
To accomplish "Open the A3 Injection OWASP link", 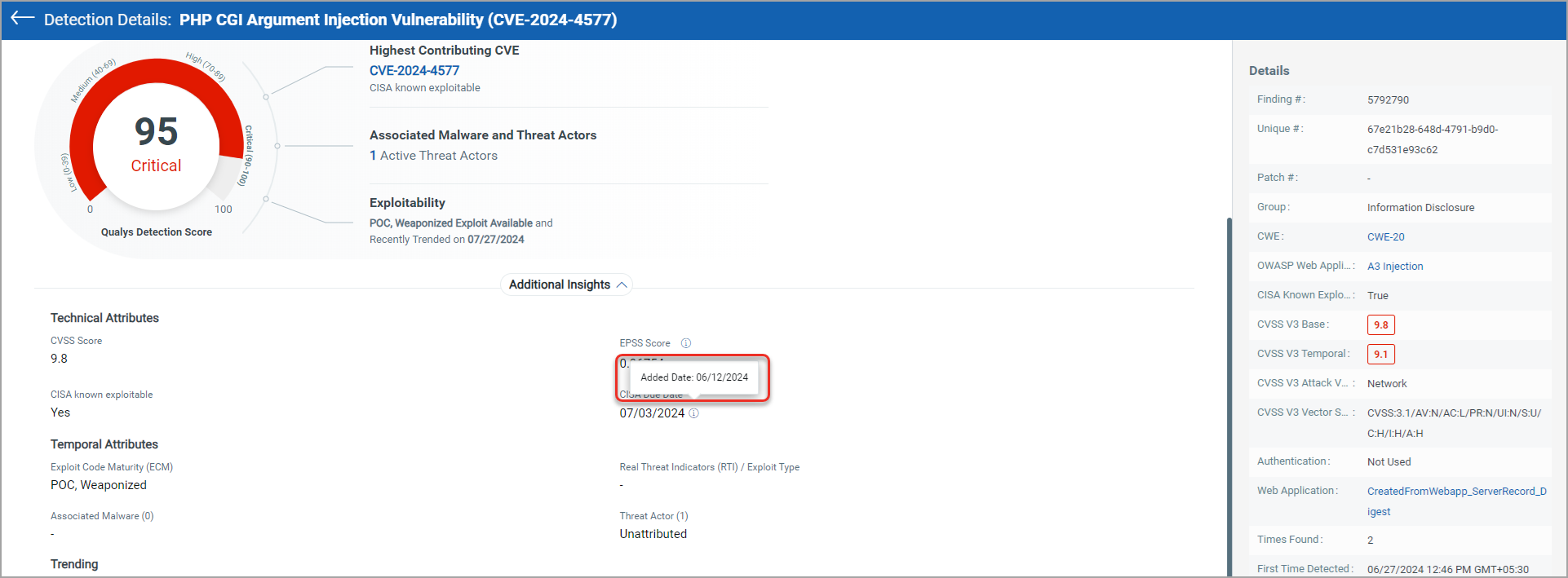I will pos(1395,267).
